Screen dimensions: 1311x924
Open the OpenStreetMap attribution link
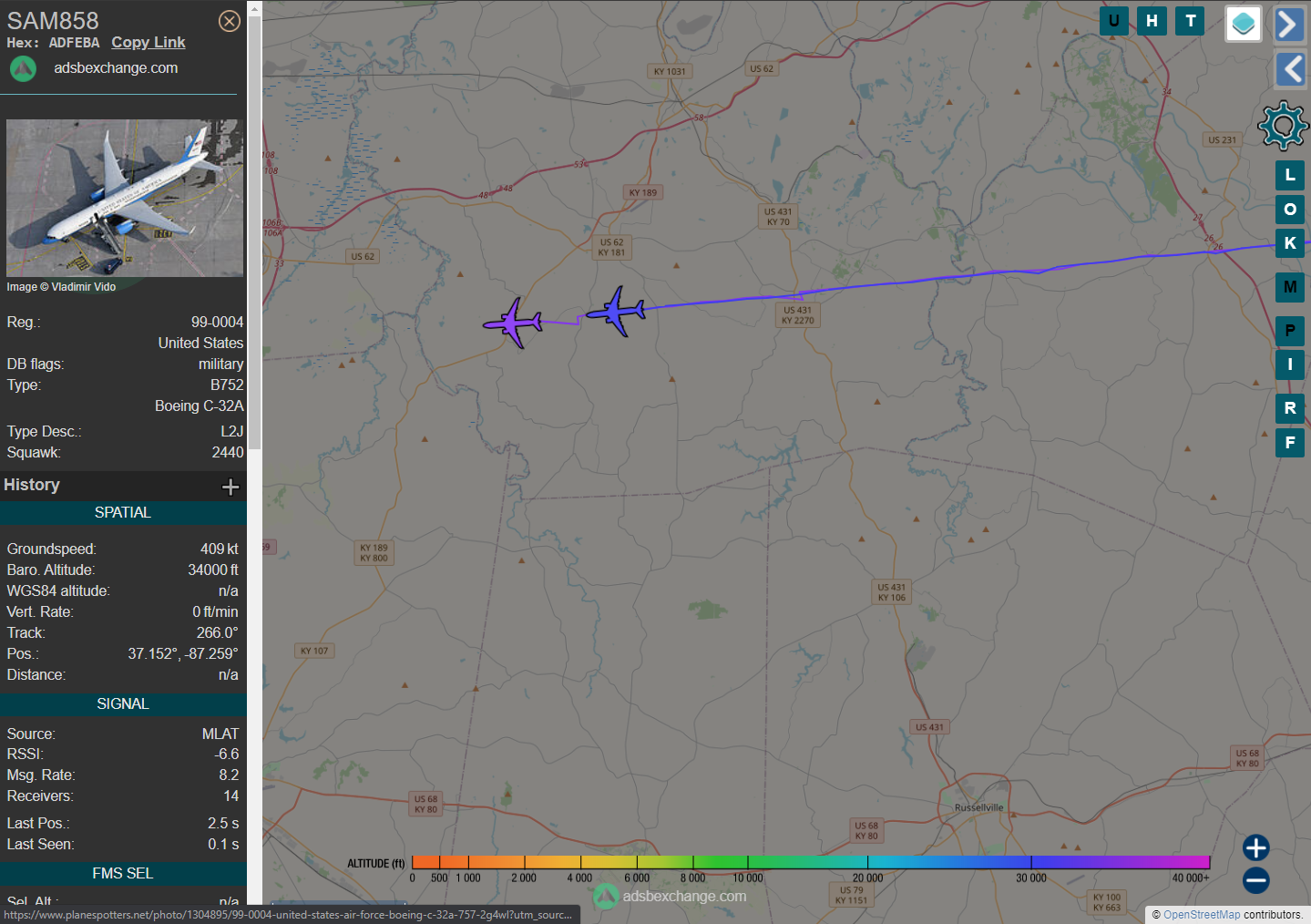[1202, 915]
